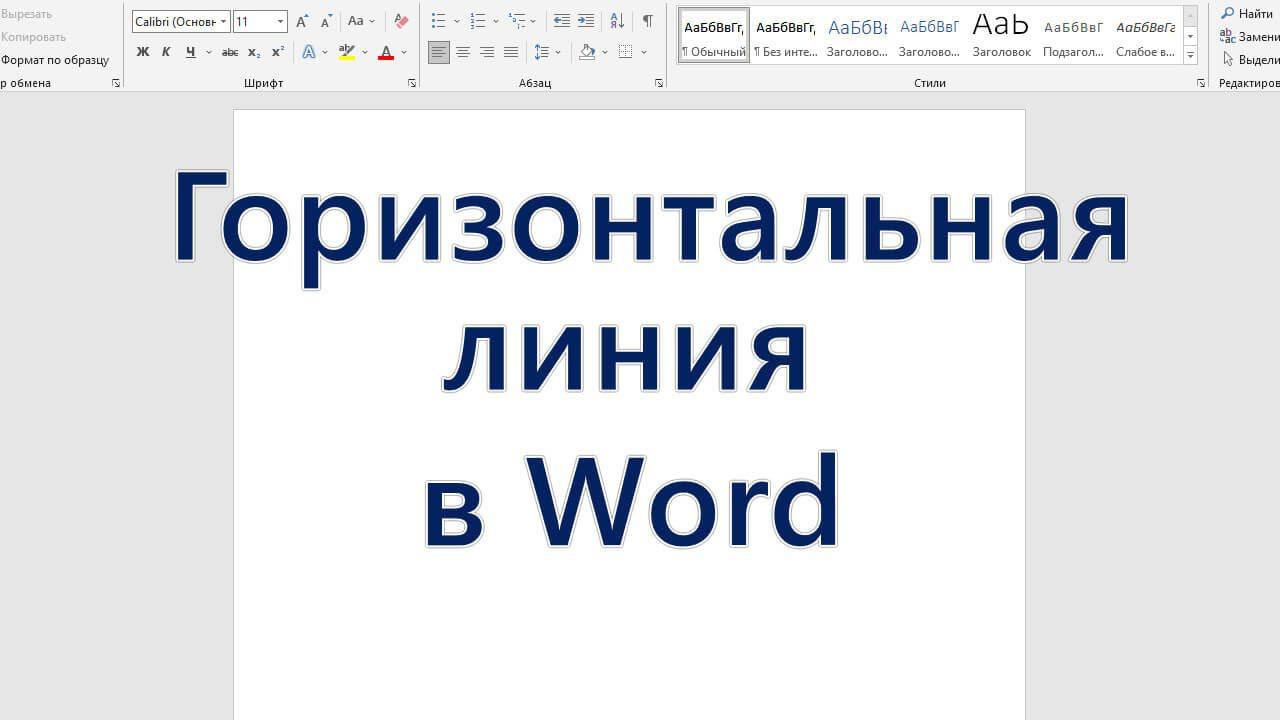
Task: Click the word Горизонтальная in the document
Action: (x=651, y=228)
